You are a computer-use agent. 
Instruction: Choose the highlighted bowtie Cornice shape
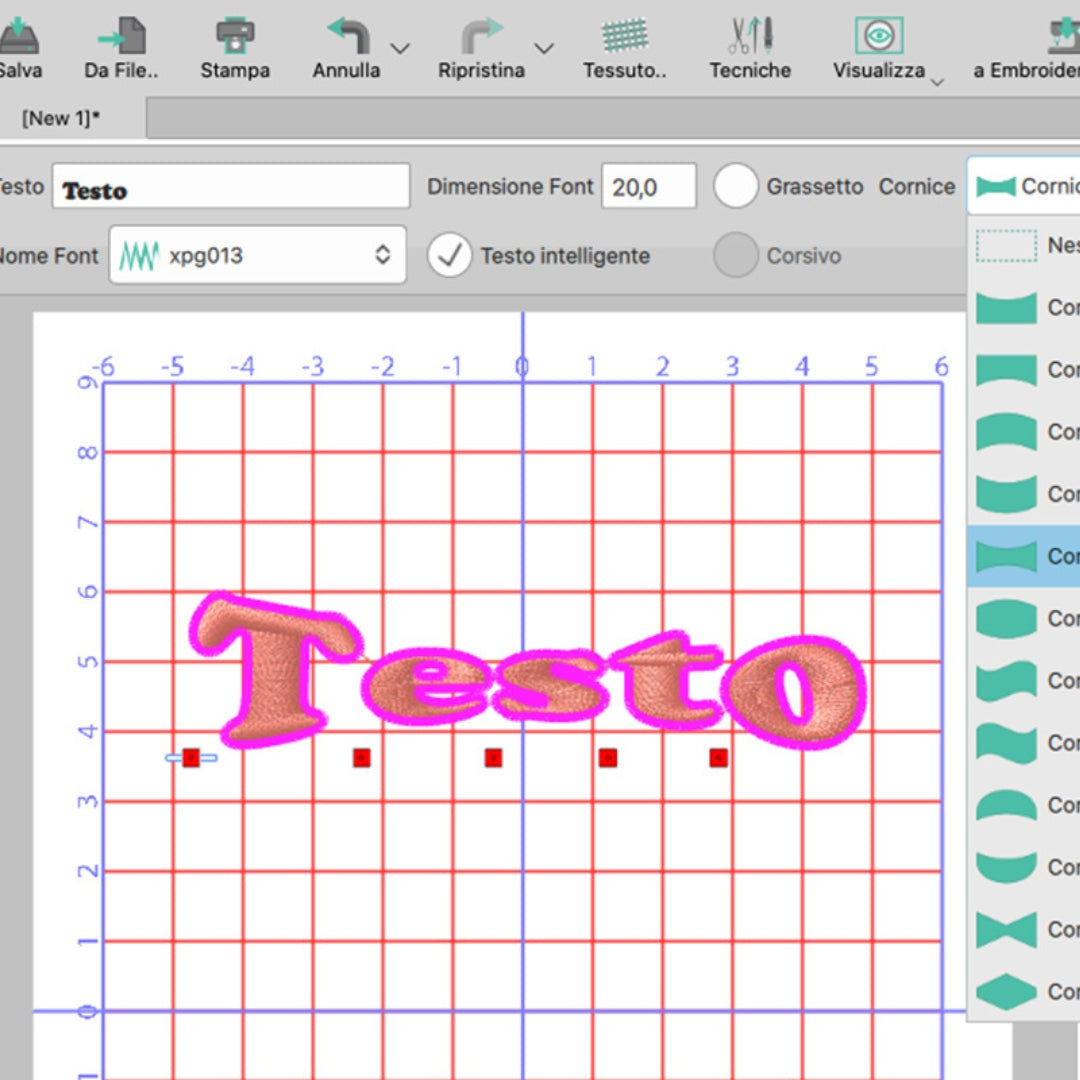[1005, 556]
